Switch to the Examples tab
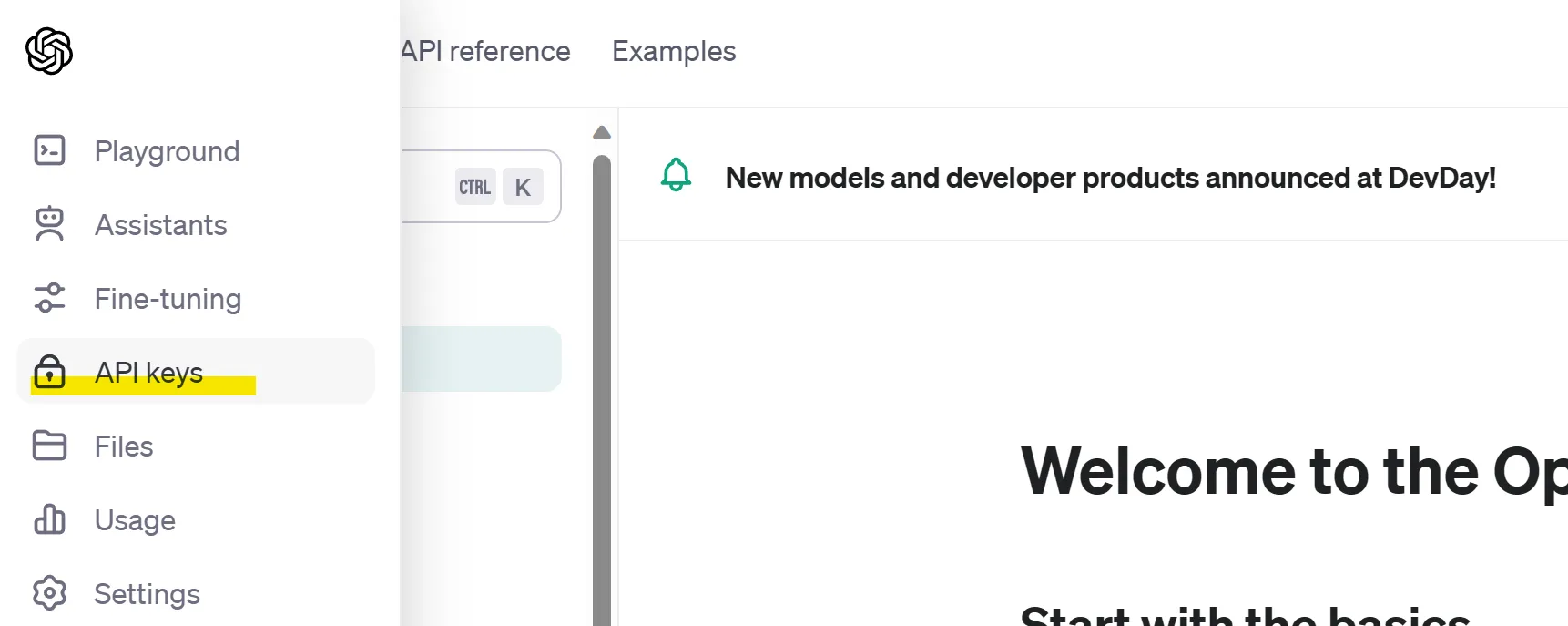The image size is (1568, 626). (674, 51)
